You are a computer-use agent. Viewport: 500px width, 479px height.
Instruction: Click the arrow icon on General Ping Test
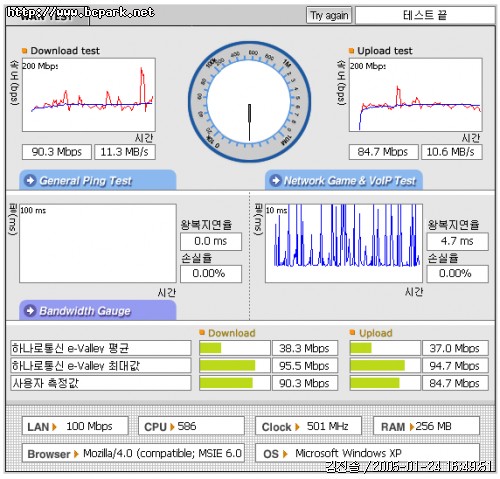tap(30, 180)
